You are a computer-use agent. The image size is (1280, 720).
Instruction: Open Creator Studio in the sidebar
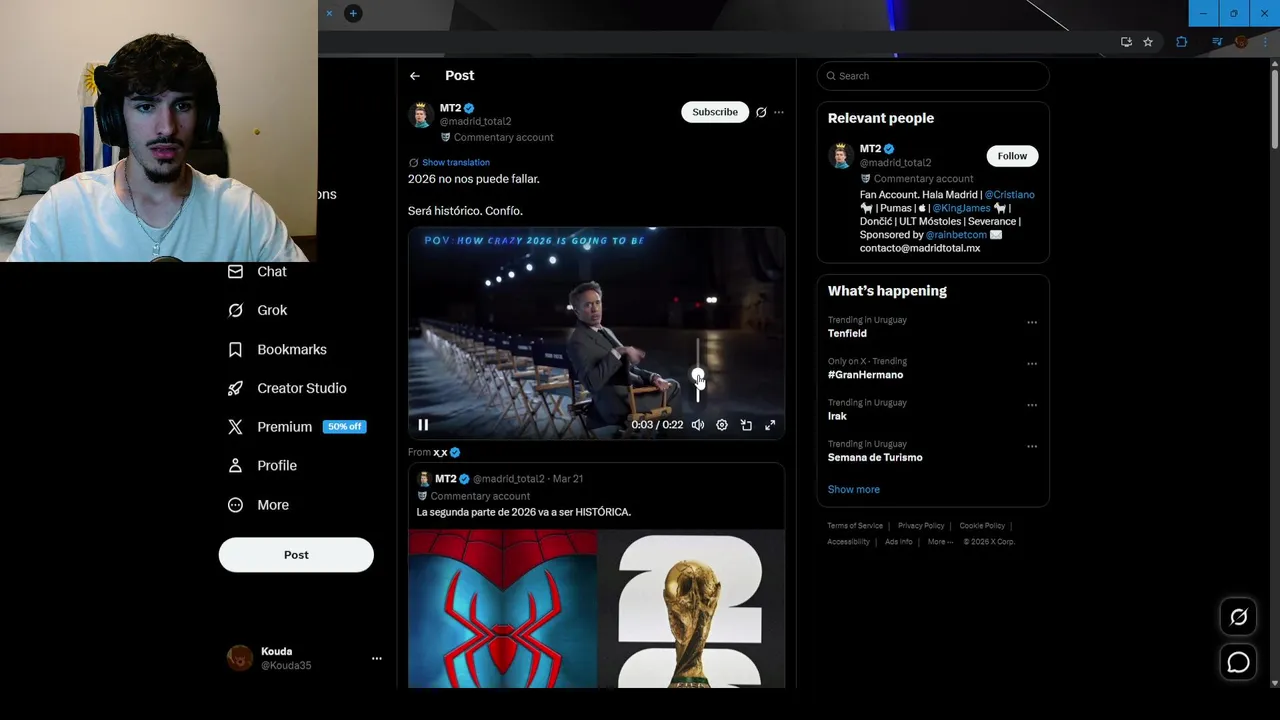pos(287,389)
